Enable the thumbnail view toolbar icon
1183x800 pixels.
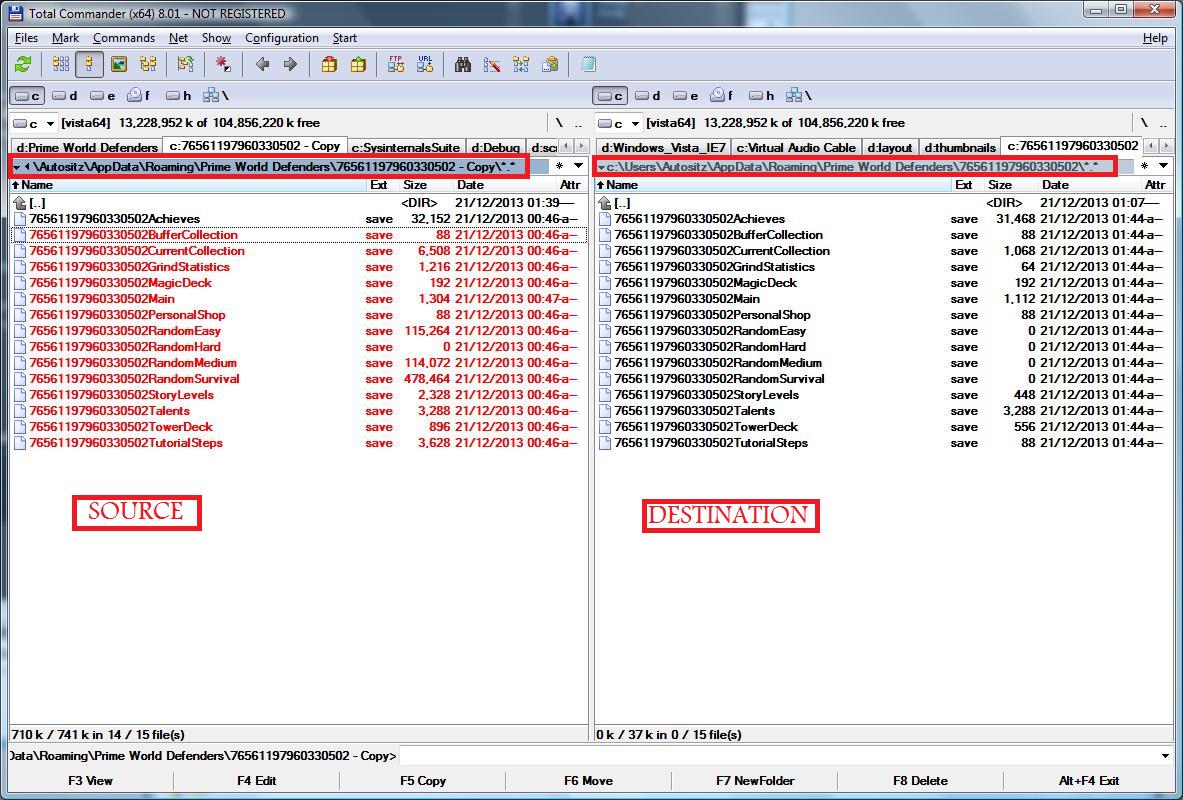[119, 65]
